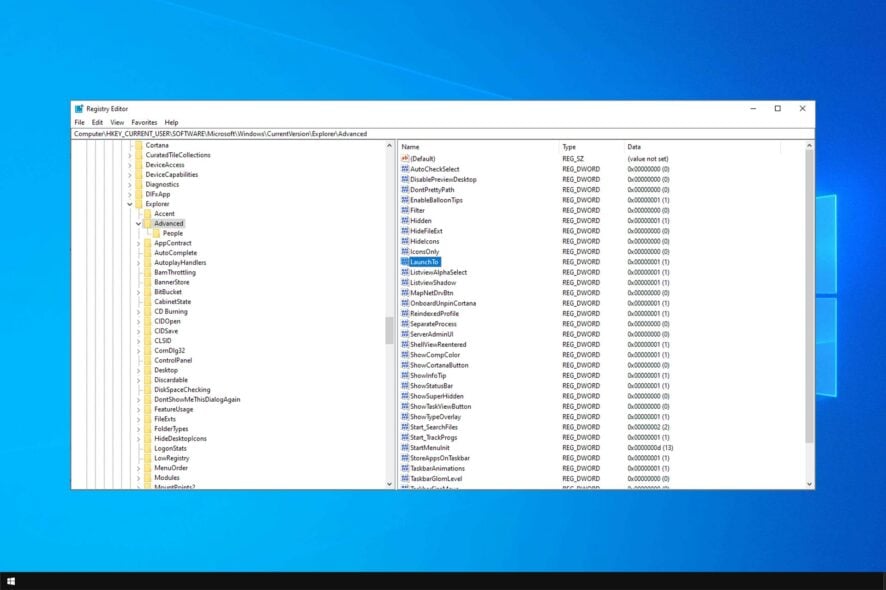Click the TaskbarAnimations DWORD icon

pos(405,468)
